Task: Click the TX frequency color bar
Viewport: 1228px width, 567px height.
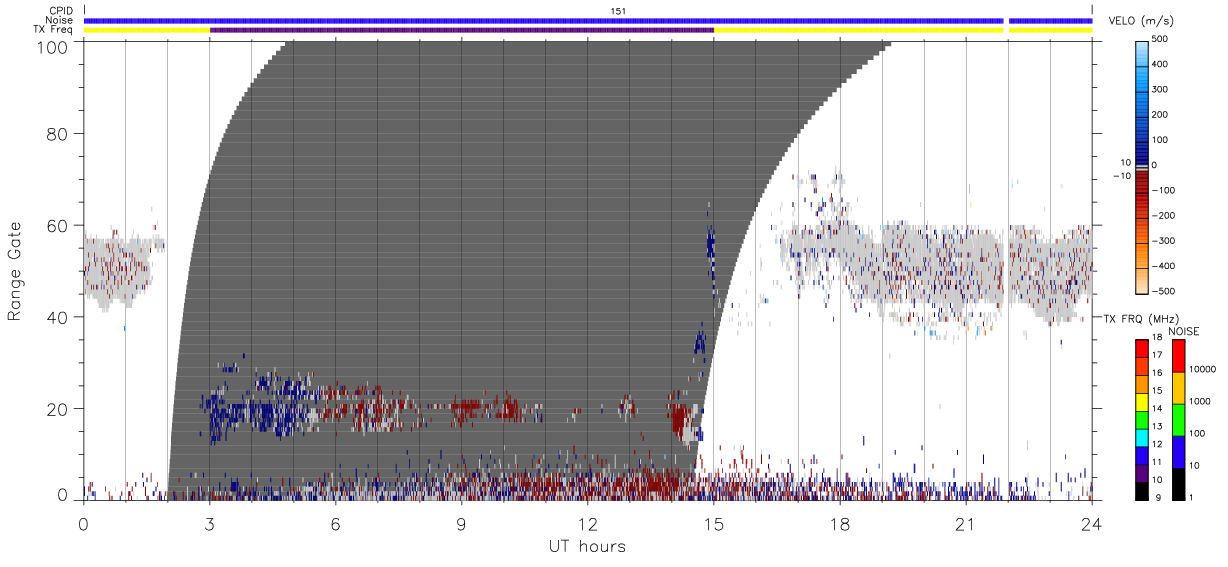Action: click(1142, 419)
